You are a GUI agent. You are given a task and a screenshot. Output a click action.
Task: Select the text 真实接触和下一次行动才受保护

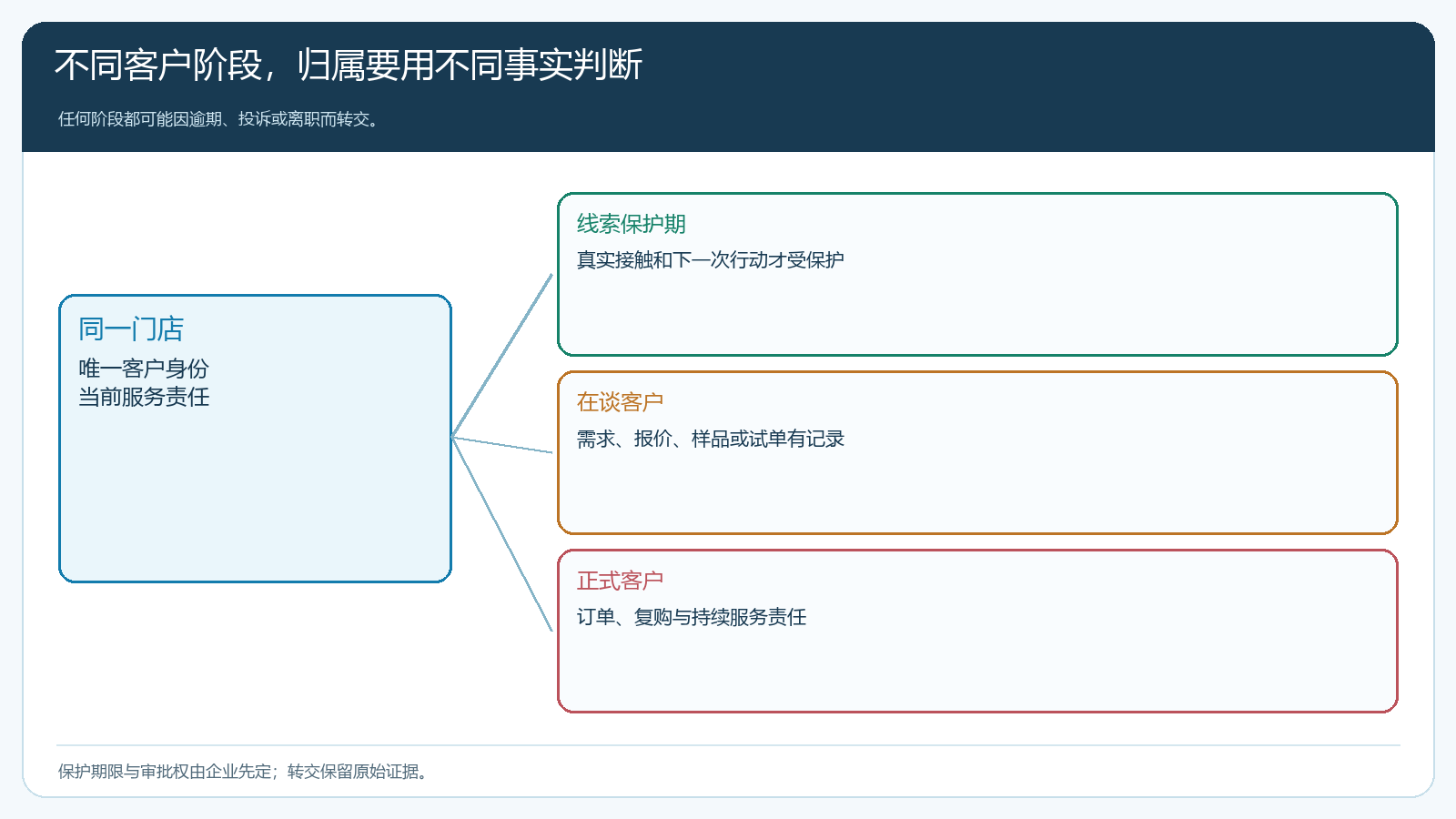[x=710, y=260]
